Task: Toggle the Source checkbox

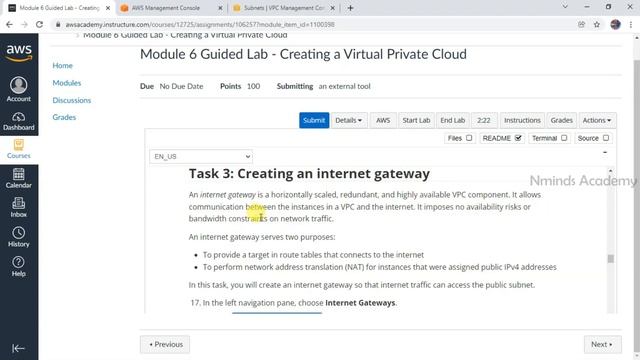Action: [606, 138]
